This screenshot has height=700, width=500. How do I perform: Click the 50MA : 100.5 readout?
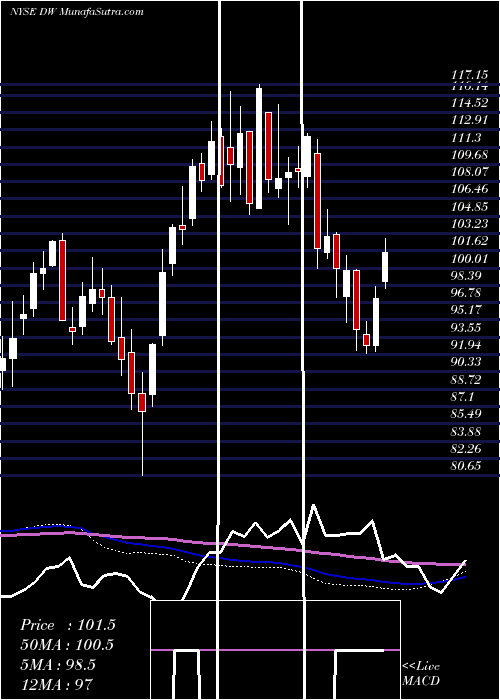67,645
